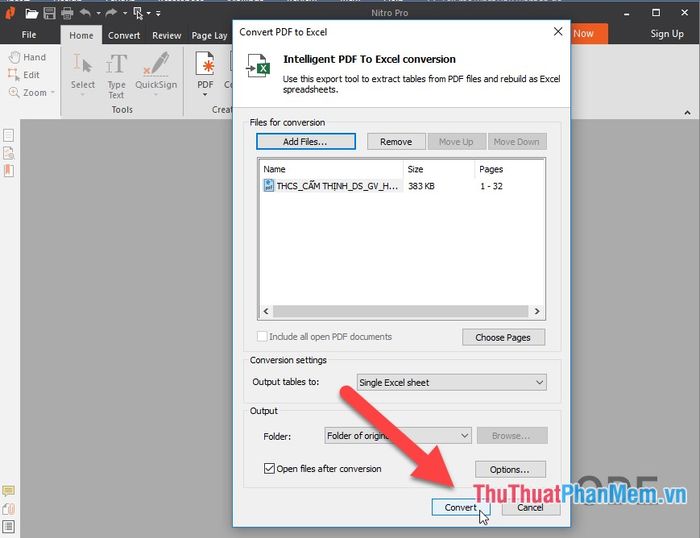Select the Hand tool
700x538 pixels.
[x=27, y=57]
